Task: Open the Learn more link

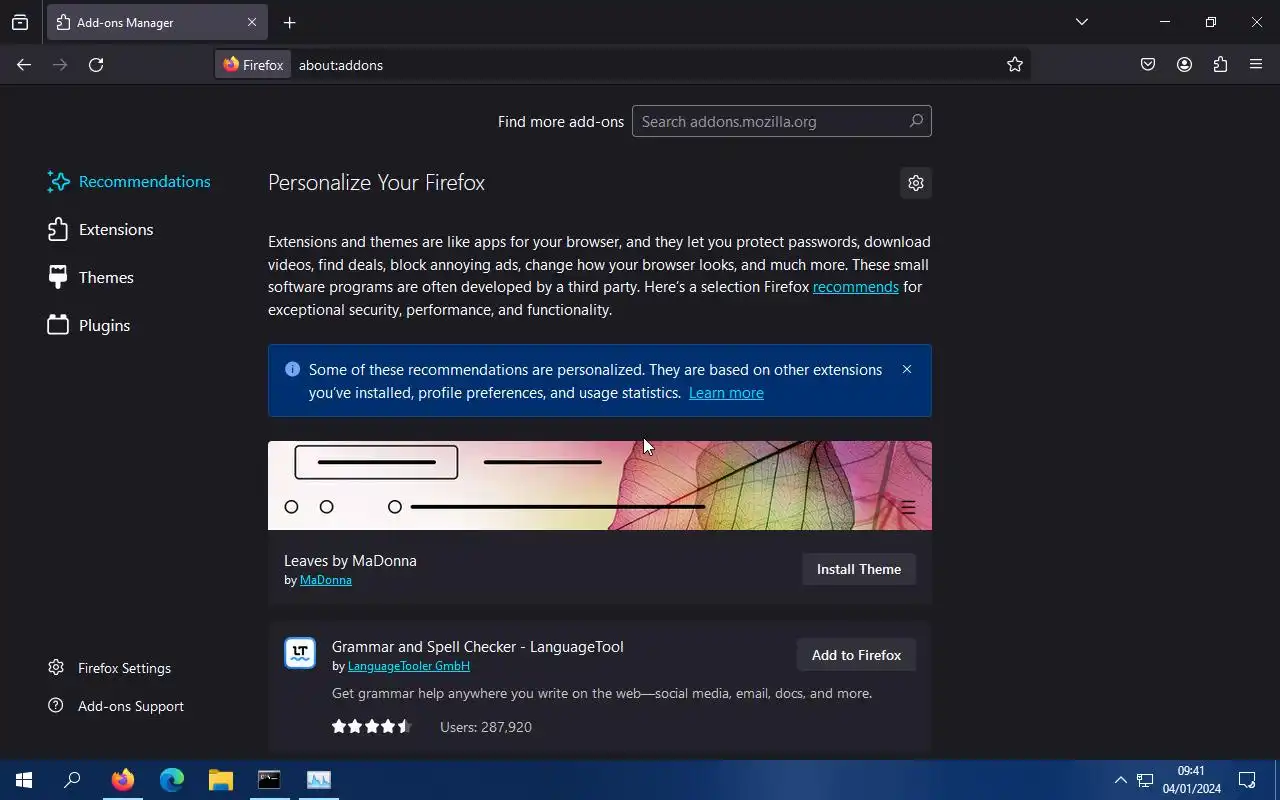Action: (726, 393)
